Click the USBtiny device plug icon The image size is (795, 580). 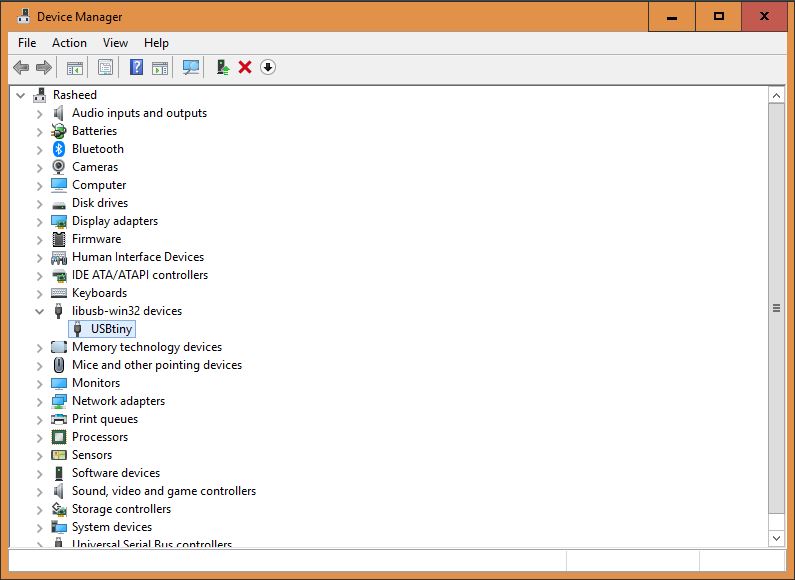(x=78, y=329)
